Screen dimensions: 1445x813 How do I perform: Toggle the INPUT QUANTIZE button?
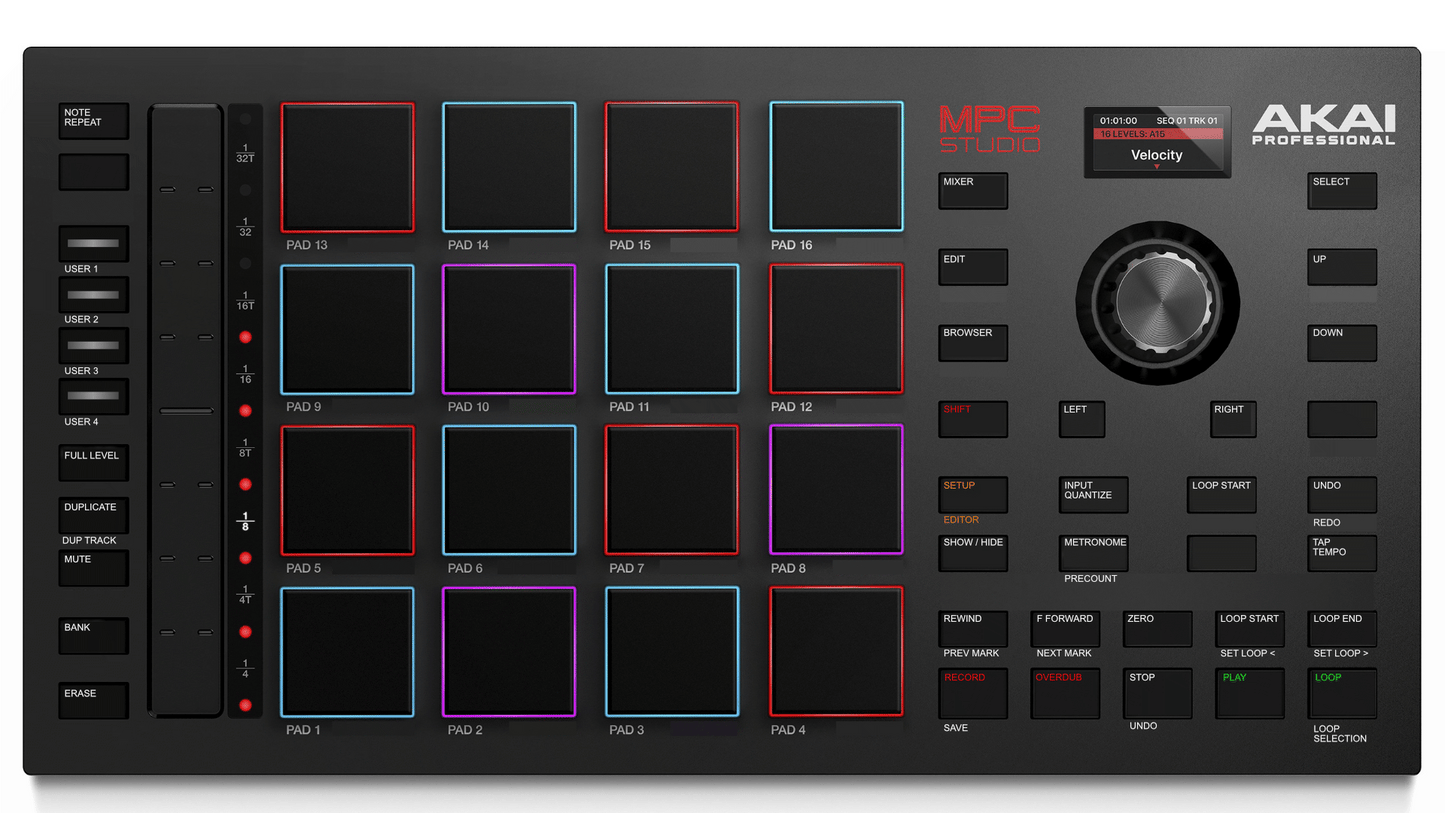[1094, 495]
